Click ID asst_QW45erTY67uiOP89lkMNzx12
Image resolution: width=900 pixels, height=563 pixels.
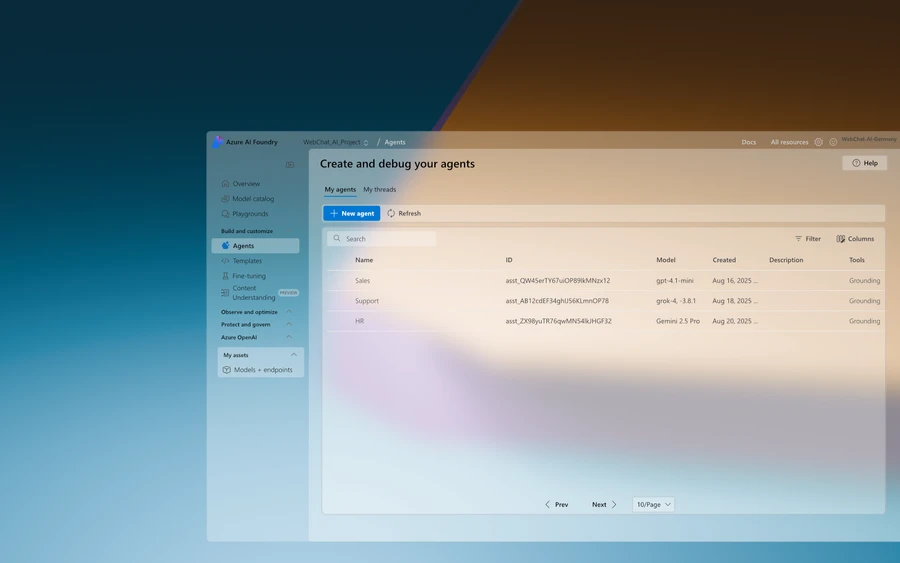point(557,281)
